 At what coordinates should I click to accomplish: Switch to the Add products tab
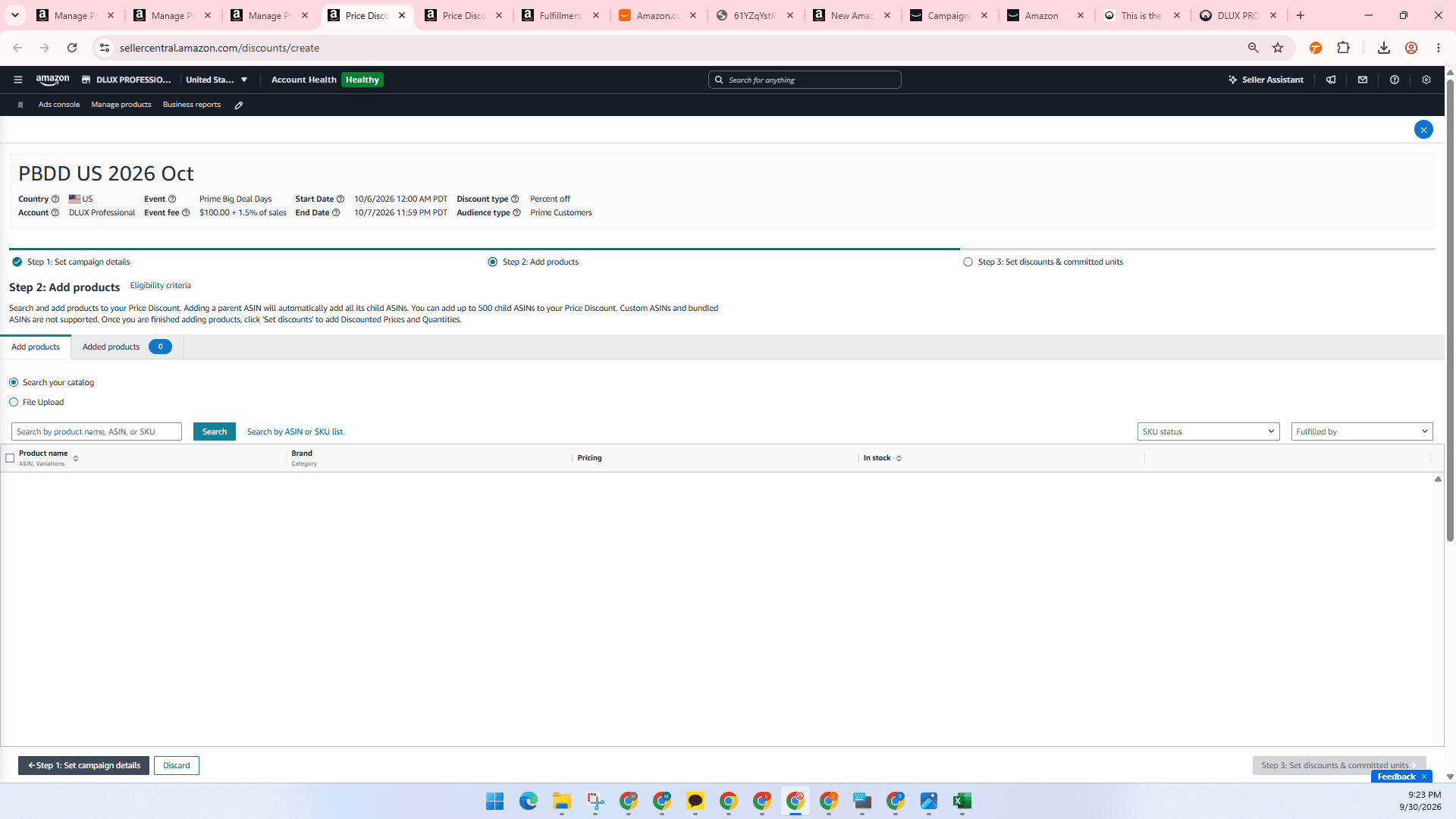click(x=36, y=347)
